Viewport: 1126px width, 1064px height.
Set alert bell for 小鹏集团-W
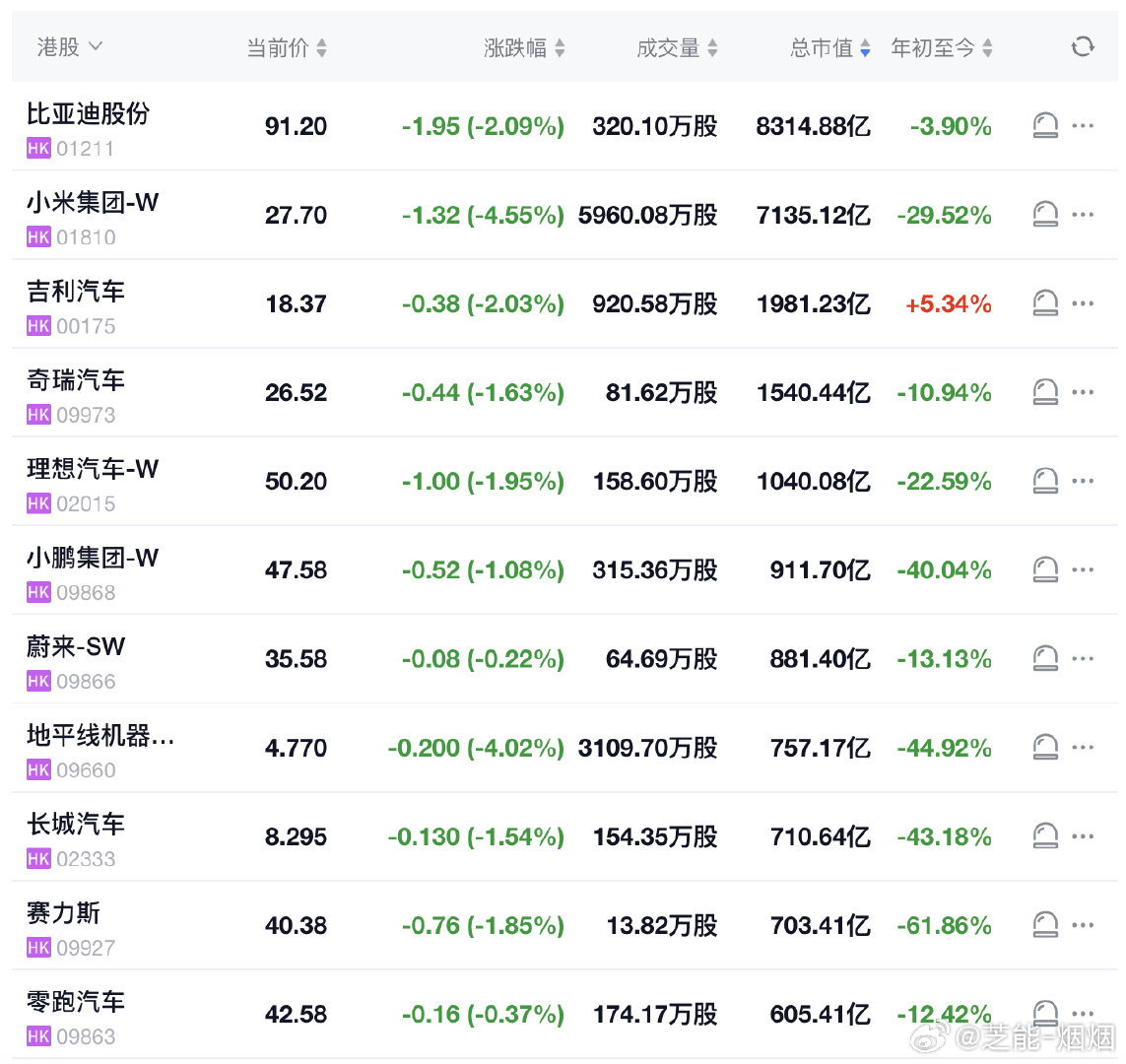1045,569
